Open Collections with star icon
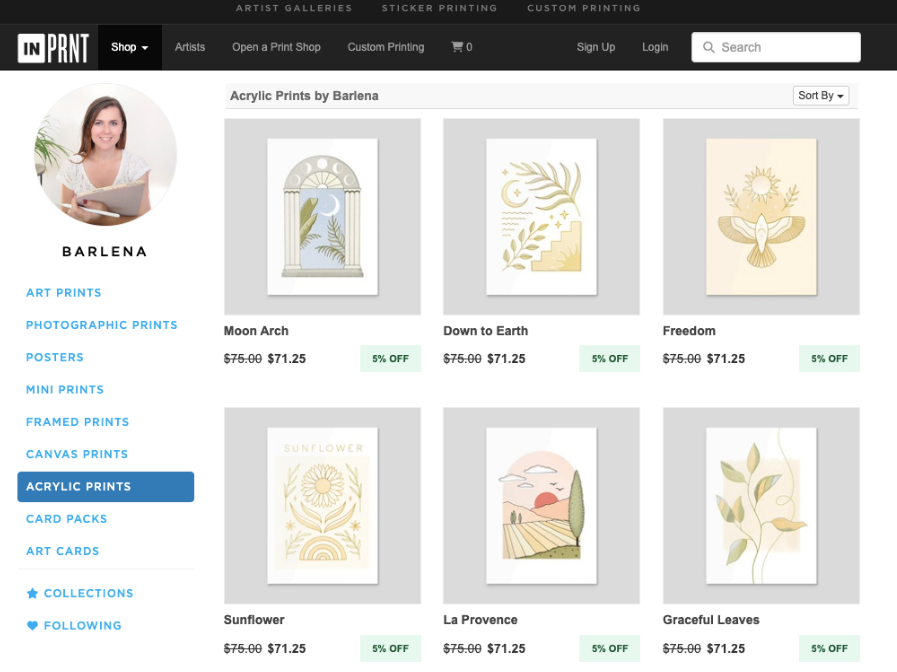Image resolution: width=897 pixels, height=672 pixels. click(x=80, y=593)
